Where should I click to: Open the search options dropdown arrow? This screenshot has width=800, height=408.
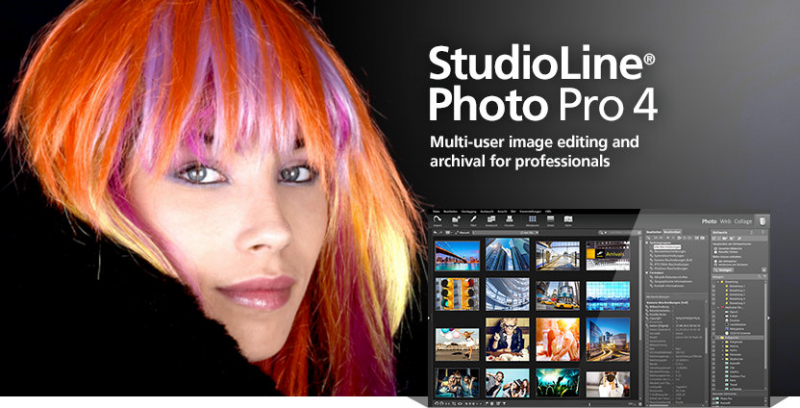pos(606,233)
